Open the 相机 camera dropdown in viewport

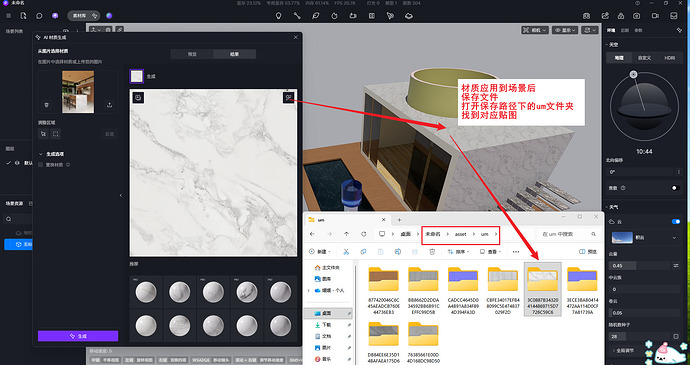(x=535, y=30)
